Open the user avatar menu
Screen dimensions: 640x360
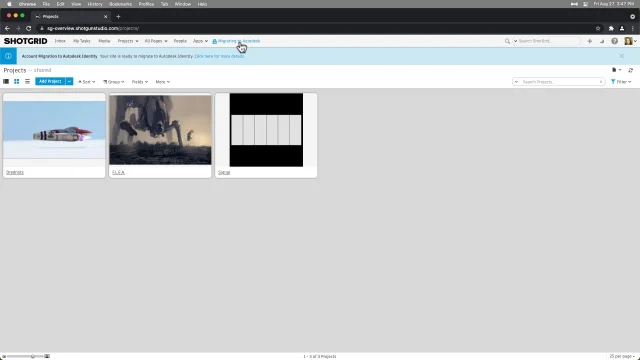point(630,41)
